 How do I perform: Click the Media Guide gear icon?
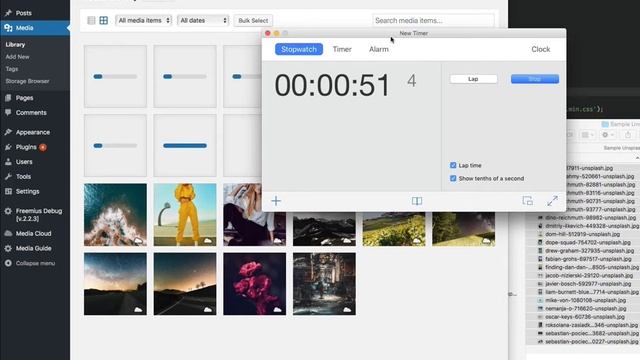[8, 248]
